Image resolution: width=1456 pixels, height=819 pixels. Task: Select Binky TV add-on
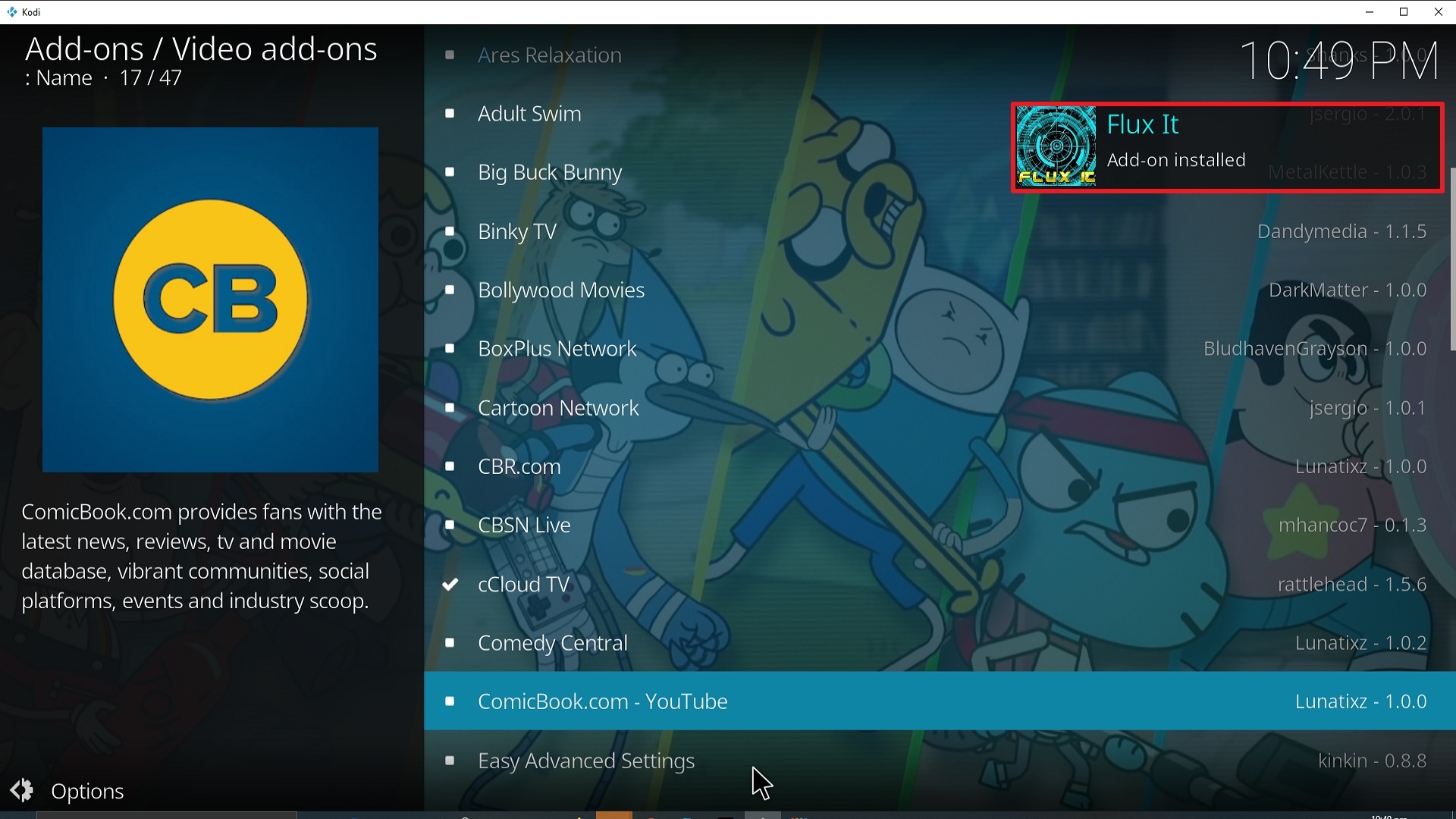(940, 231)
